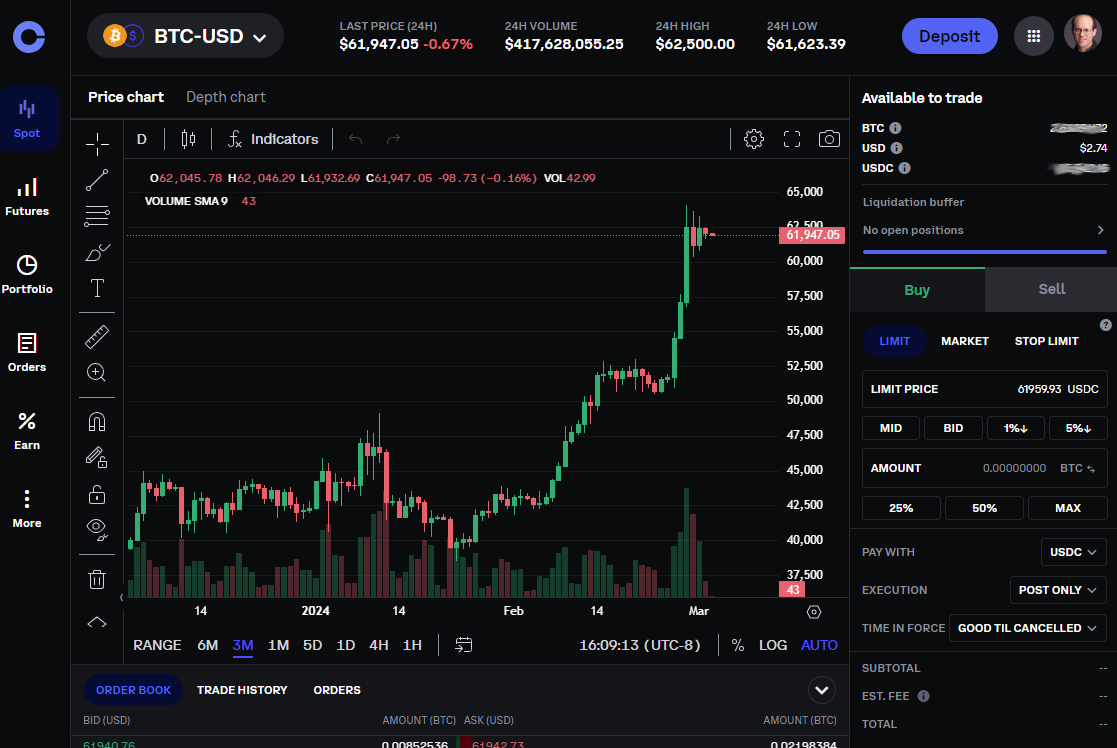Viewport: 1117px width, 748px height.
Task: Open the user profile avatar
Action: pos(1082,33)
